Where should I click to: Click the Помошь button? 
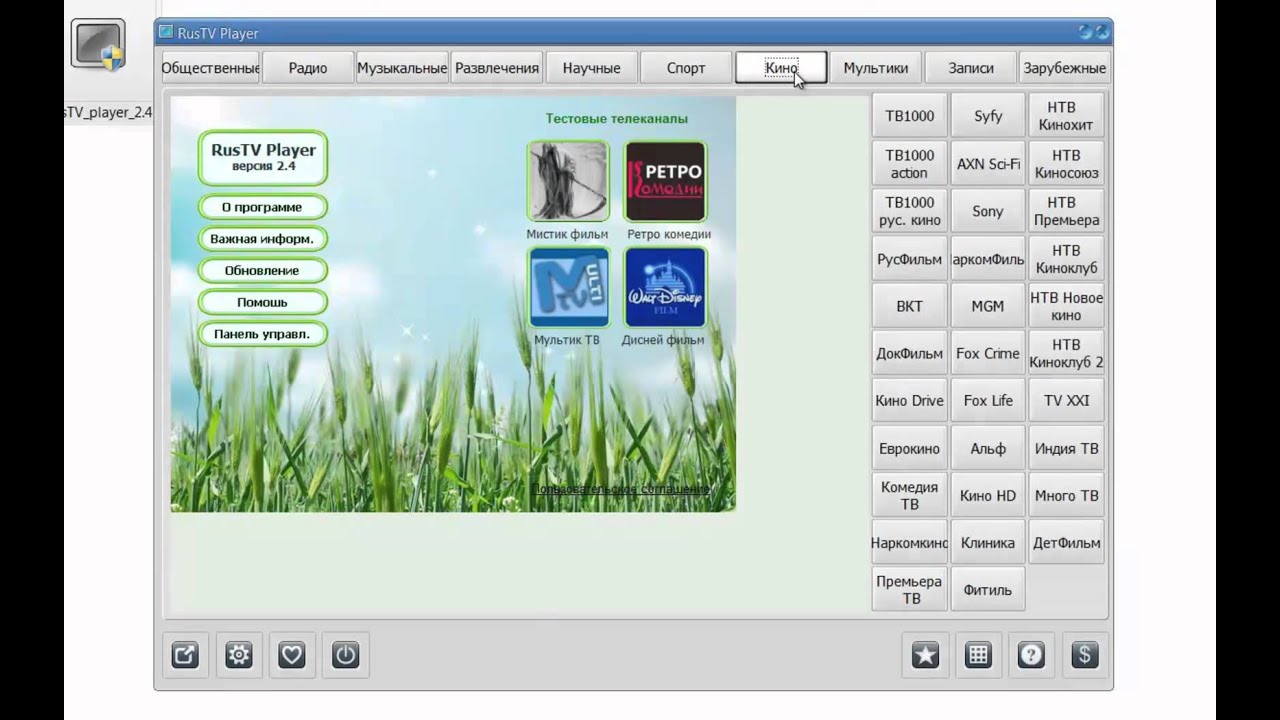pos(262,302)
